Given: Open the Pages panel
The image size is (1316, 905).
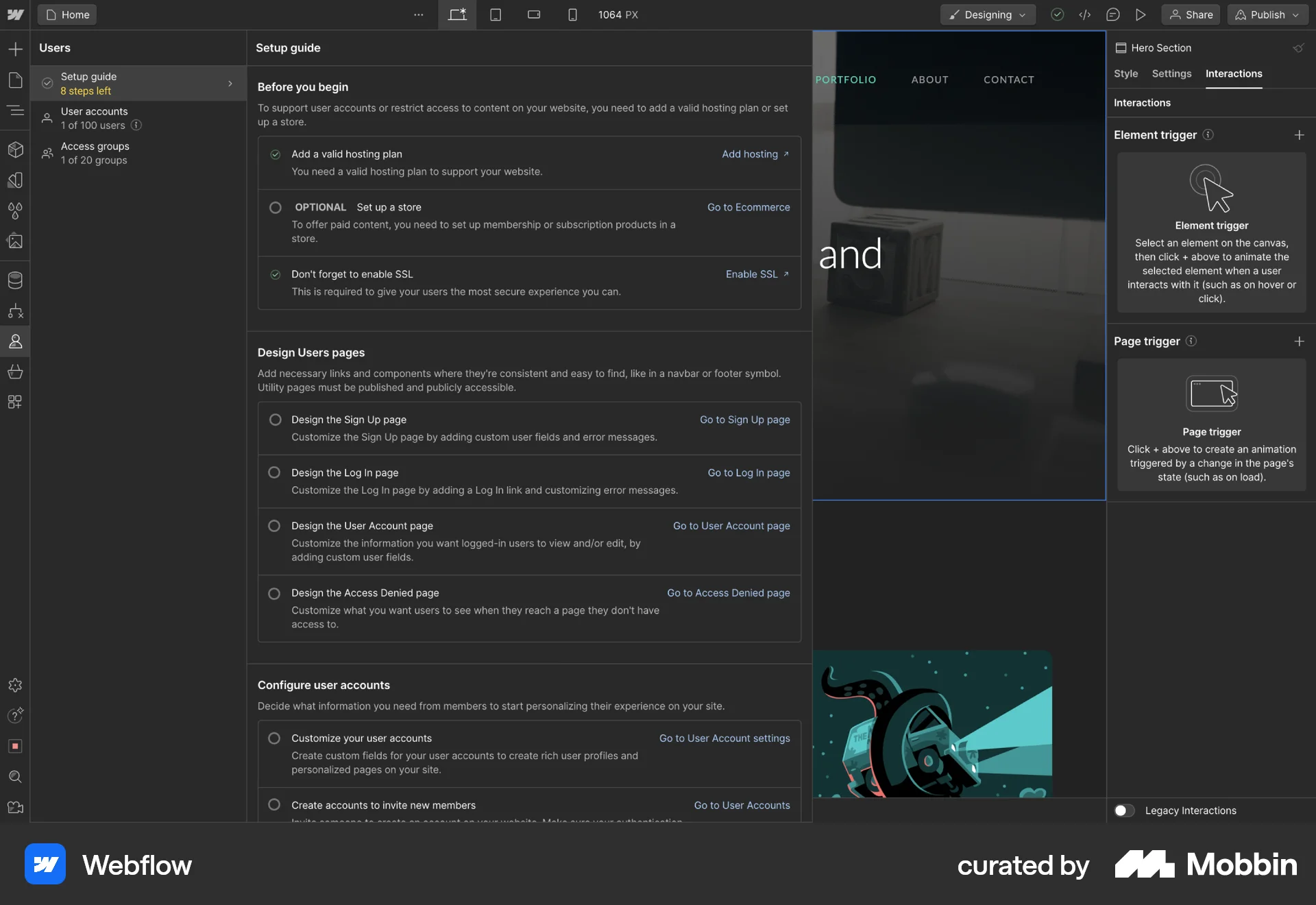Looking at the screenshot, I should coord(15,80).
